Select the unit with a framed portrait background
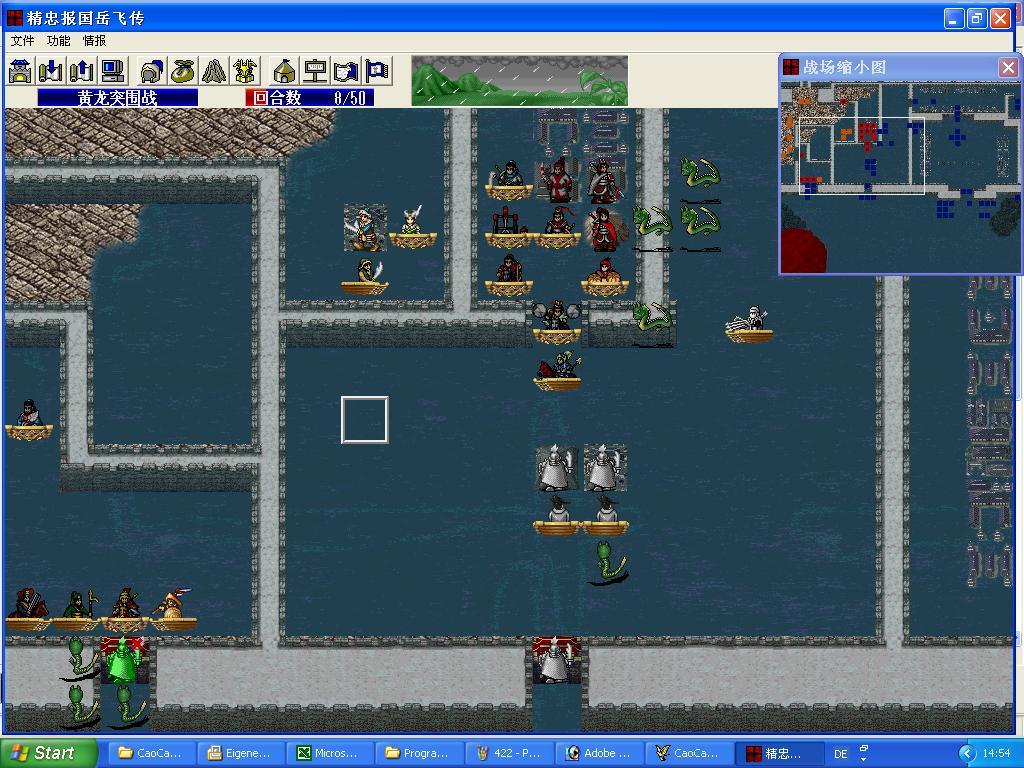Viewport: 1024px width, 768px height. [365, 227]
